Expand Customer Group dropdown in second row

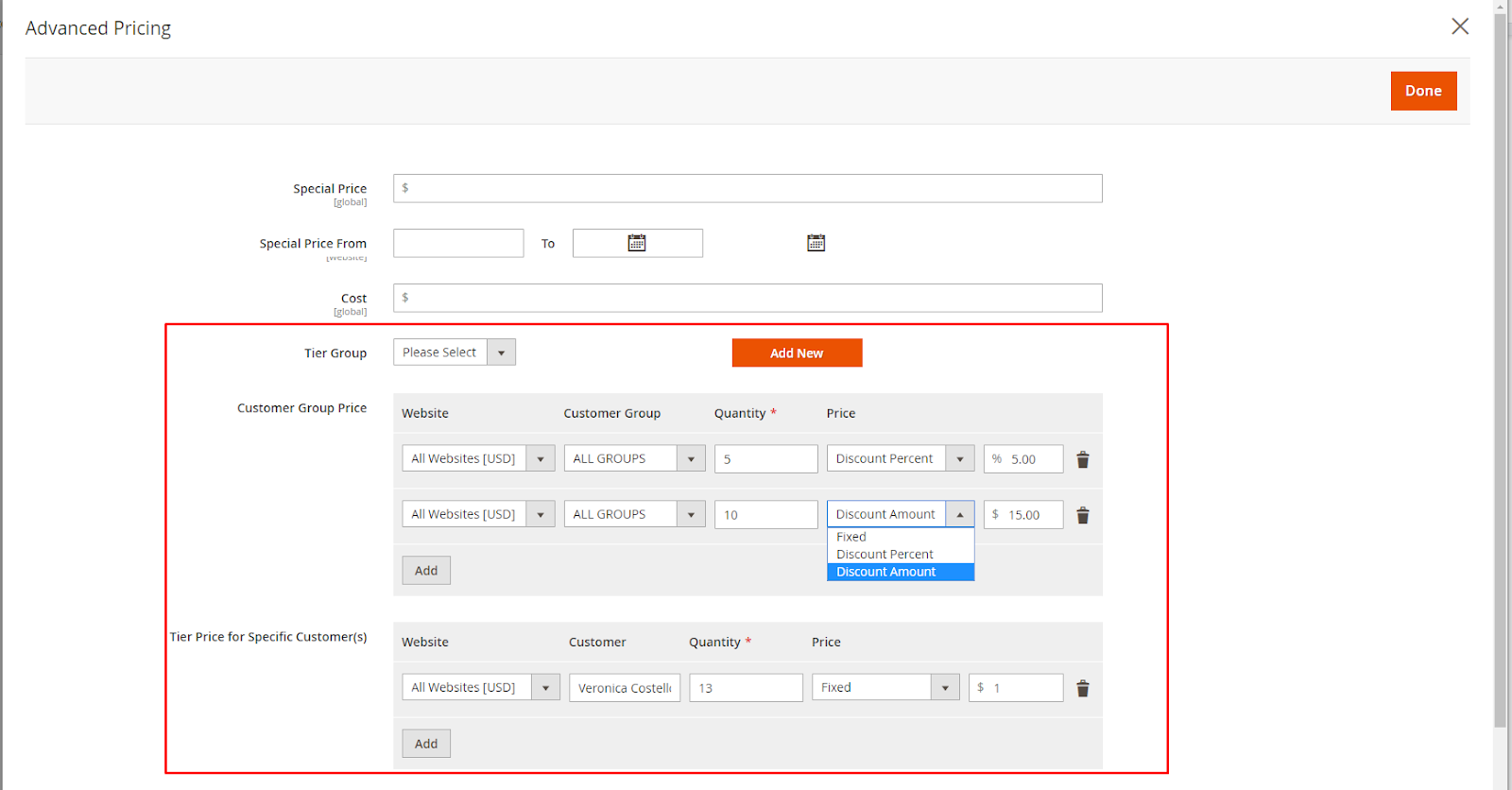634,514
